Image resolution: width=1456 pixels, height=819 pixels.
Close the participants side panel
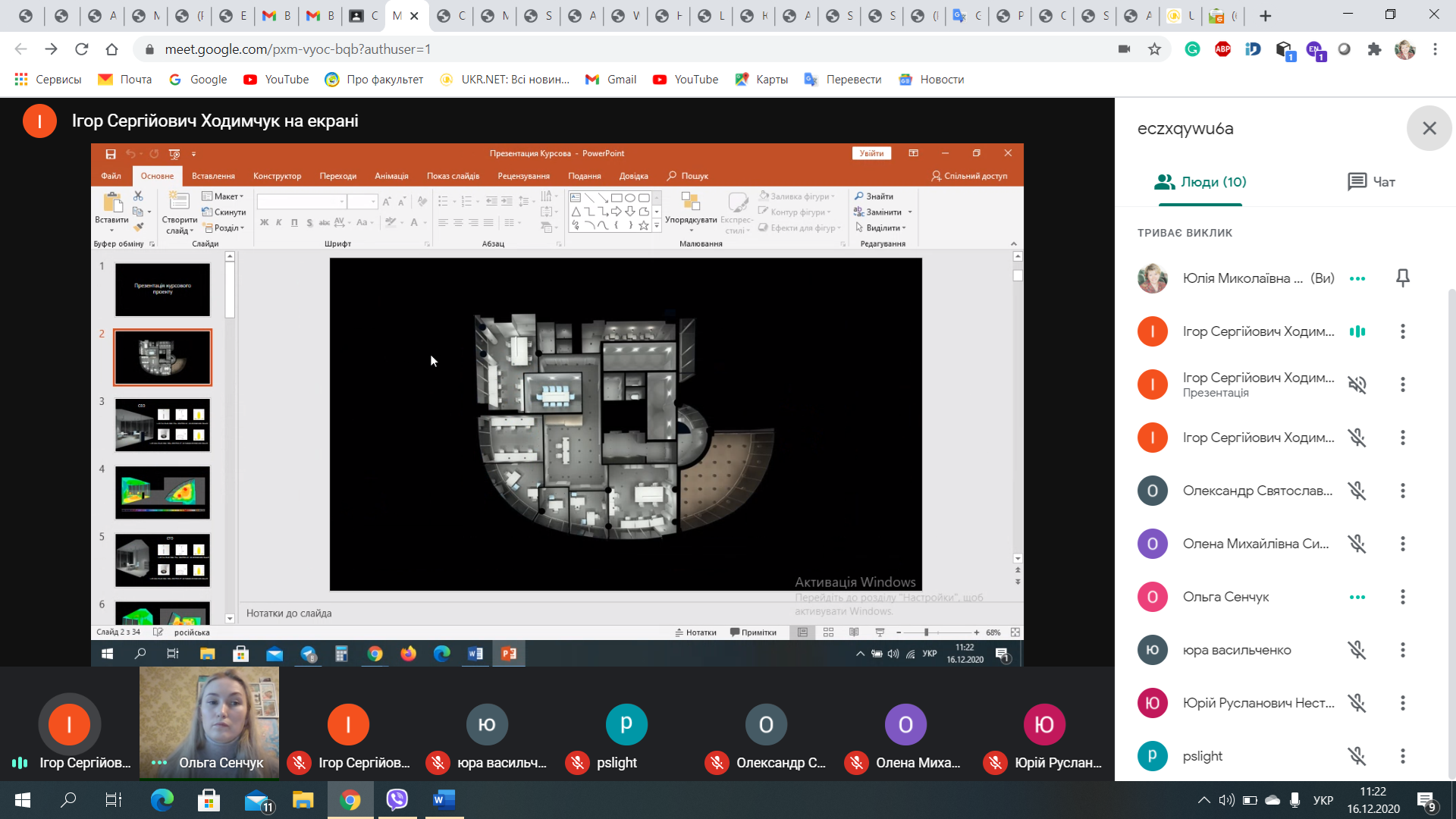click(x=1429, y=128)
